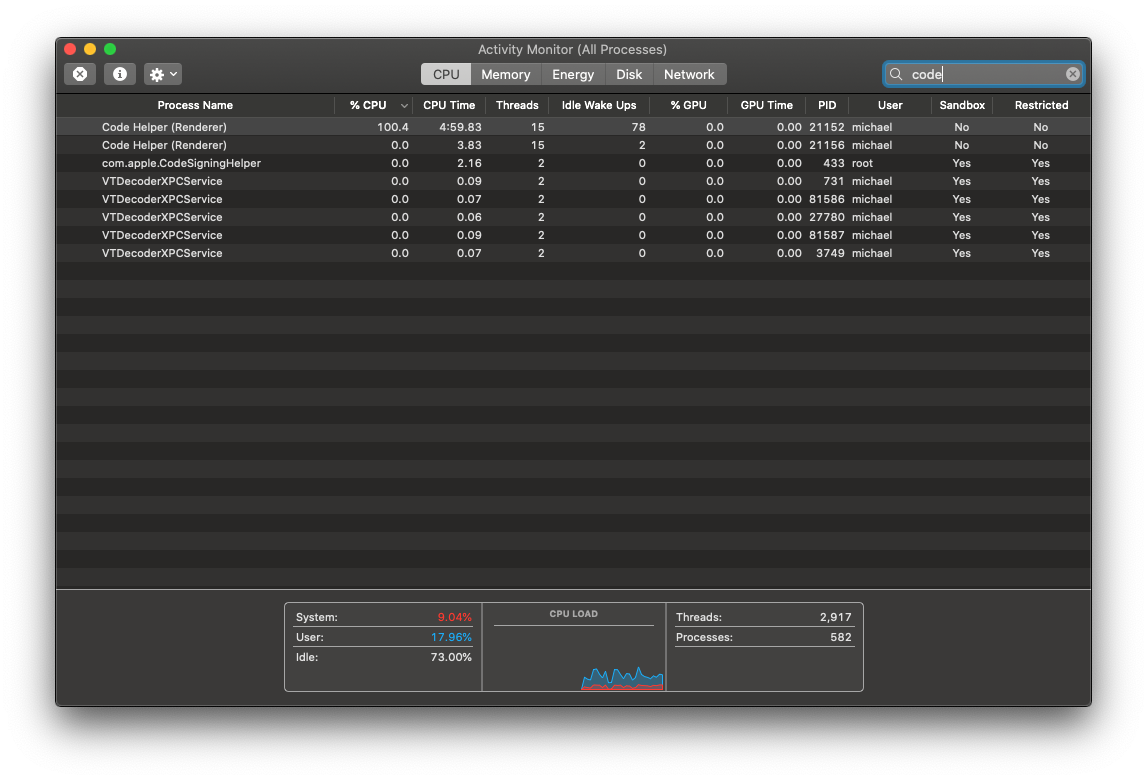Click the search magnifier icon

(x=897, y=73)
